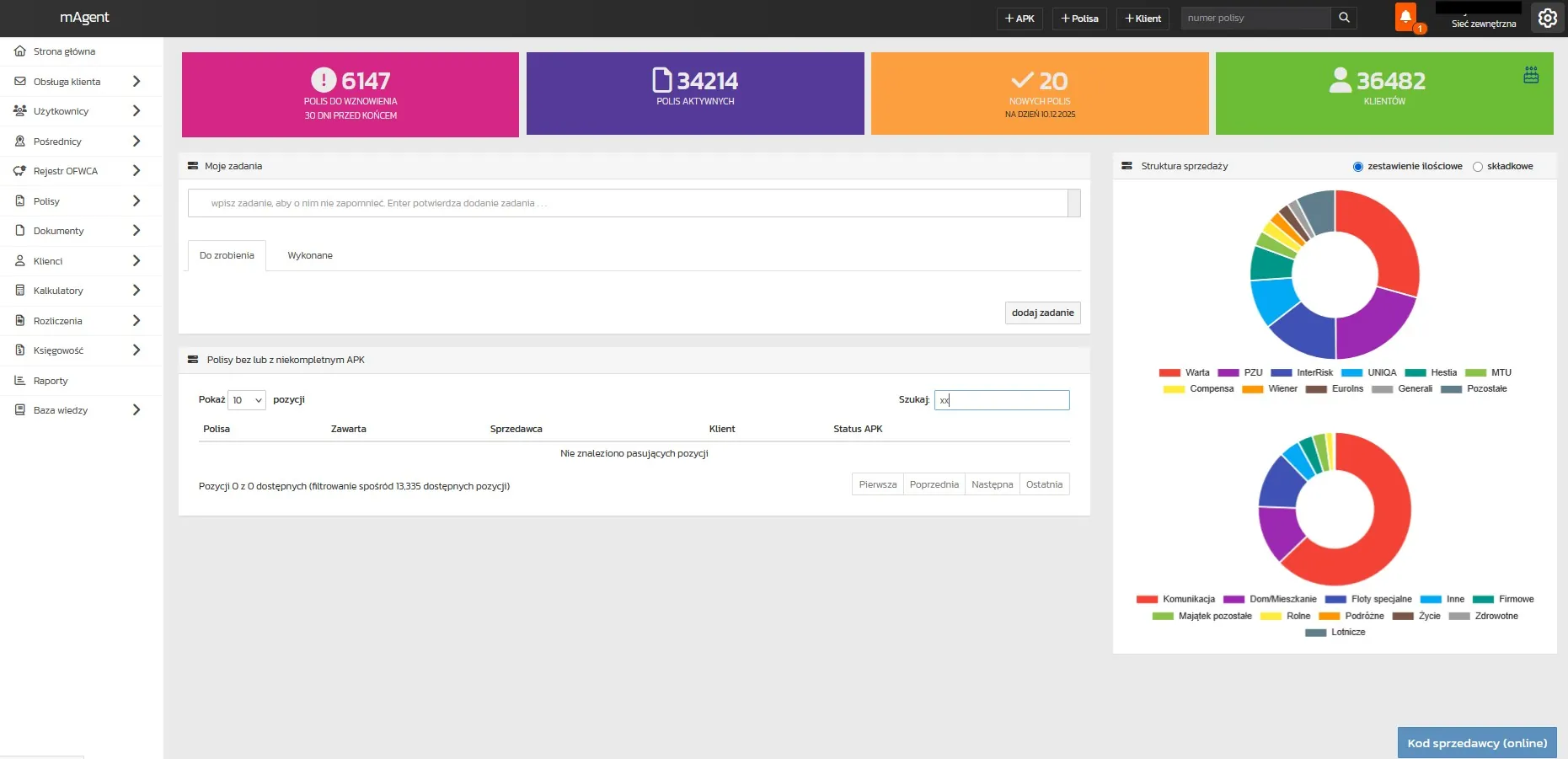Switch to the Do zrobienia tab
The width and height of the screenshot is (1568, 759).
[x=227, y=255]
